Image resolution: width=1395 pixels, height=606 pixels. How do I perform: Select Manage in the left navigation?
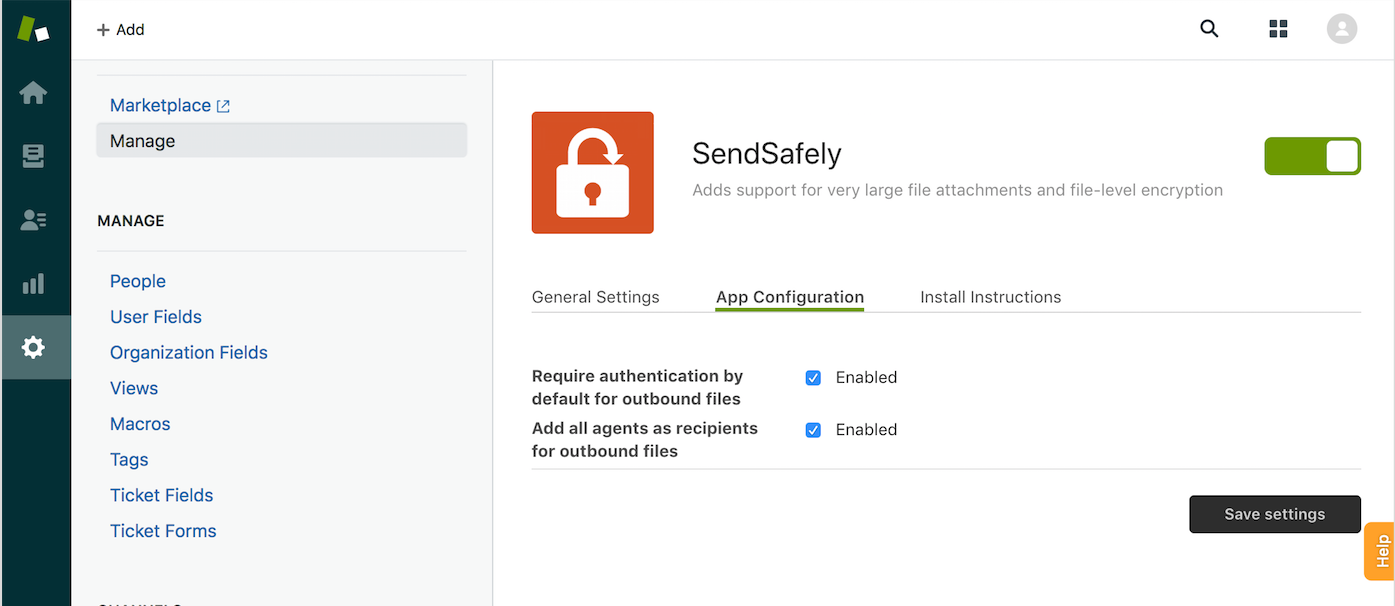(x=142, y=140)
